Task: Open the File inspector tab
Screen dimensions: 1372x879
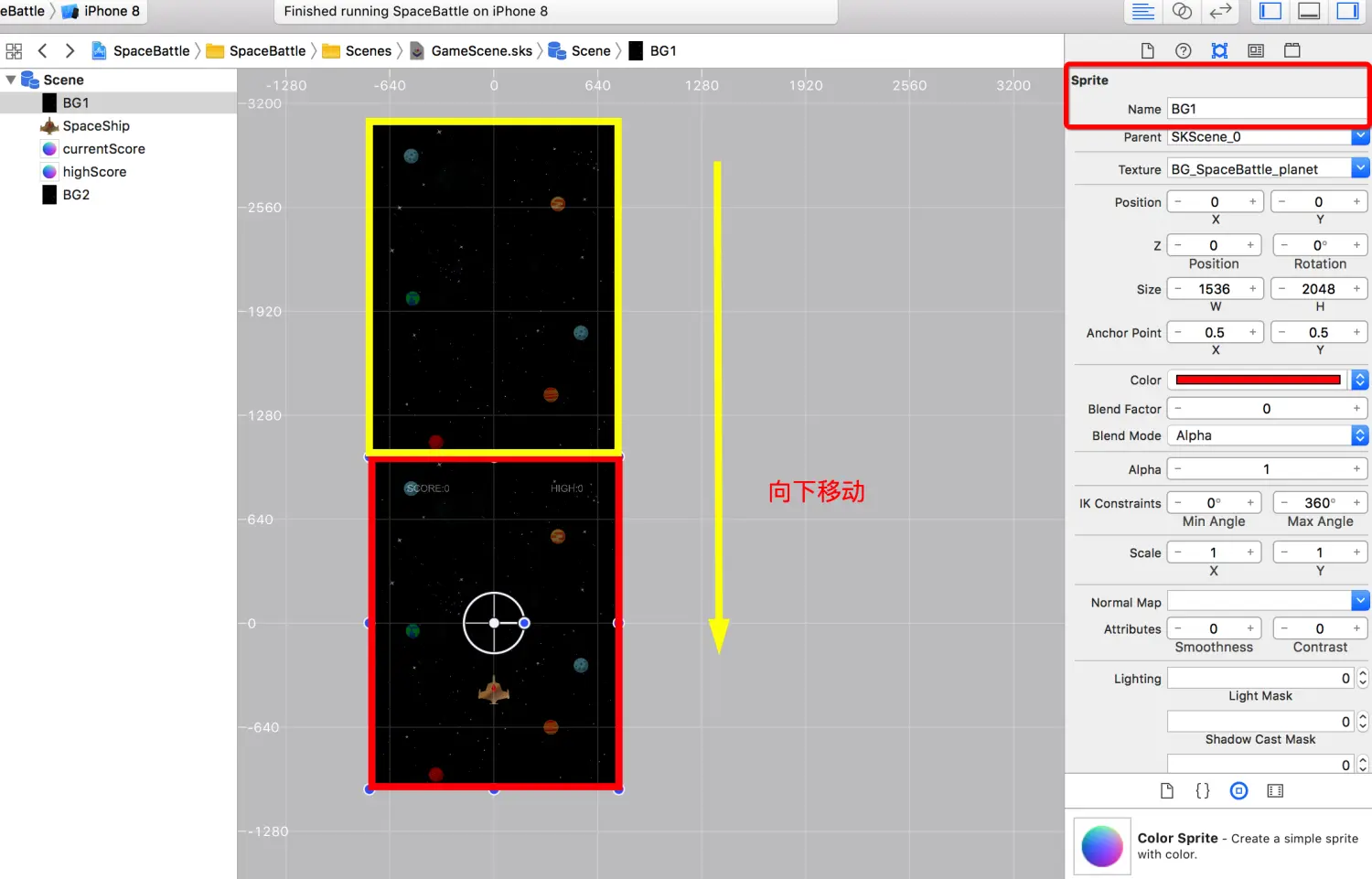Action: pyautogui.click(x=1147, y=51)
